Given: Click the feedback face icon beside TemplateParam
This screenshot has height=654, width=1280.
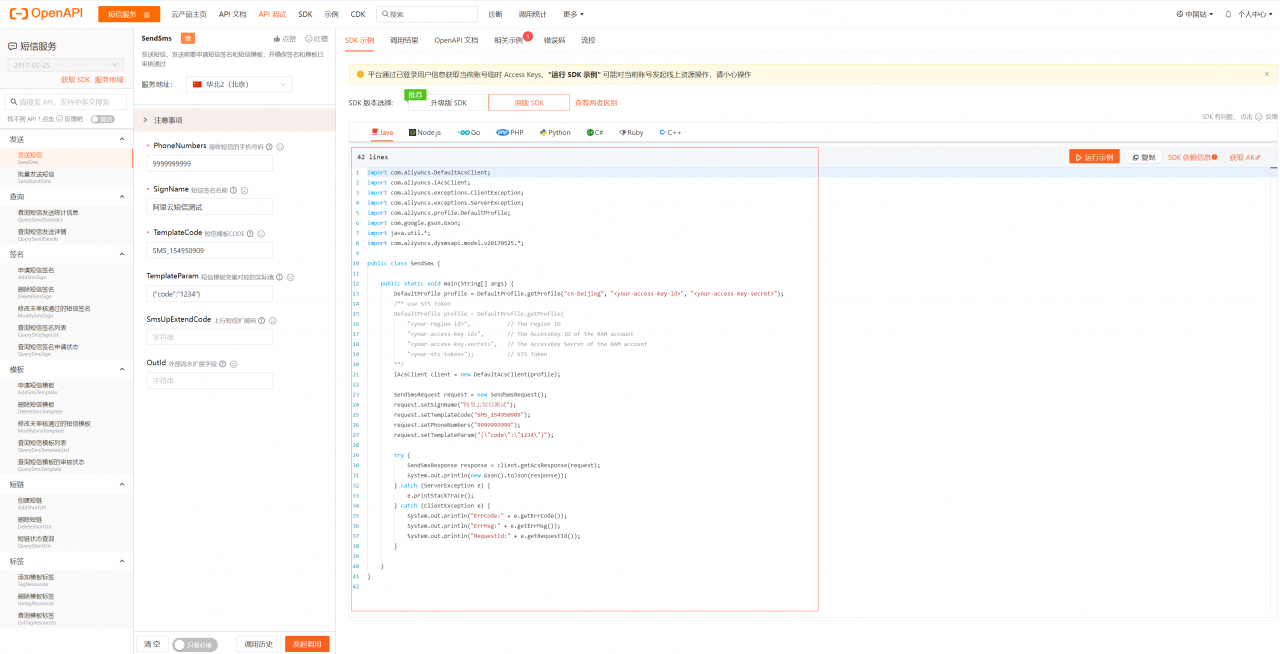Looking at the screenshot, I should click(x=289, y=277).
